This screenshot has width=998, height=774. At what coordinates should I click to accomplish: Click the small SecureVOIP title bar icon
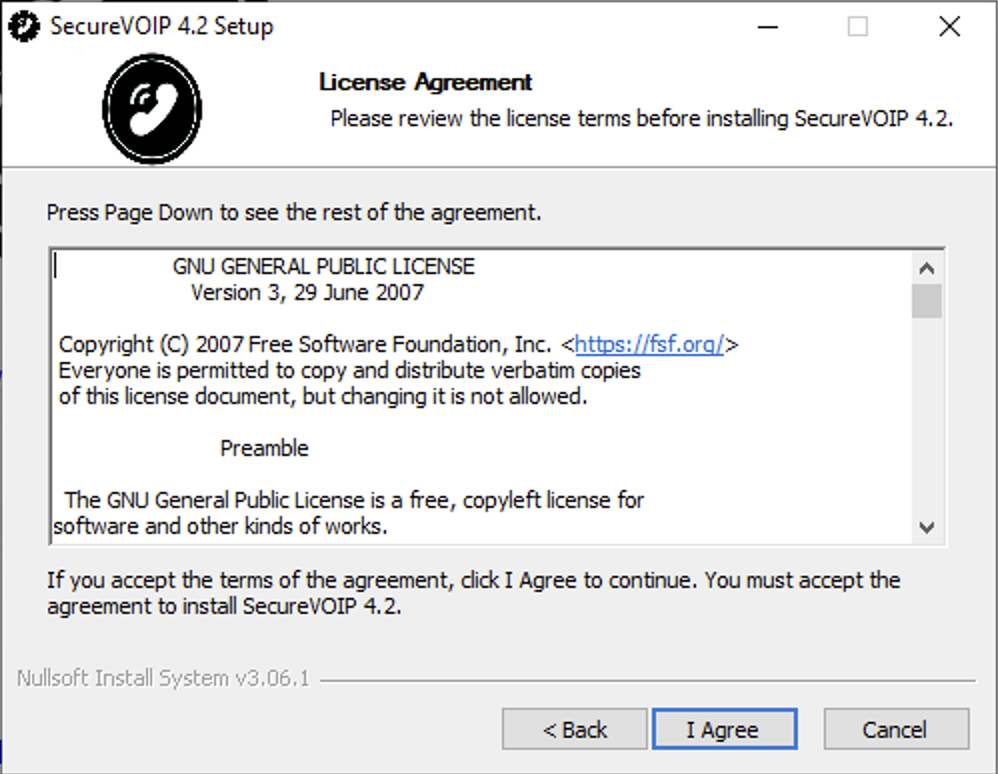point(24,27)
